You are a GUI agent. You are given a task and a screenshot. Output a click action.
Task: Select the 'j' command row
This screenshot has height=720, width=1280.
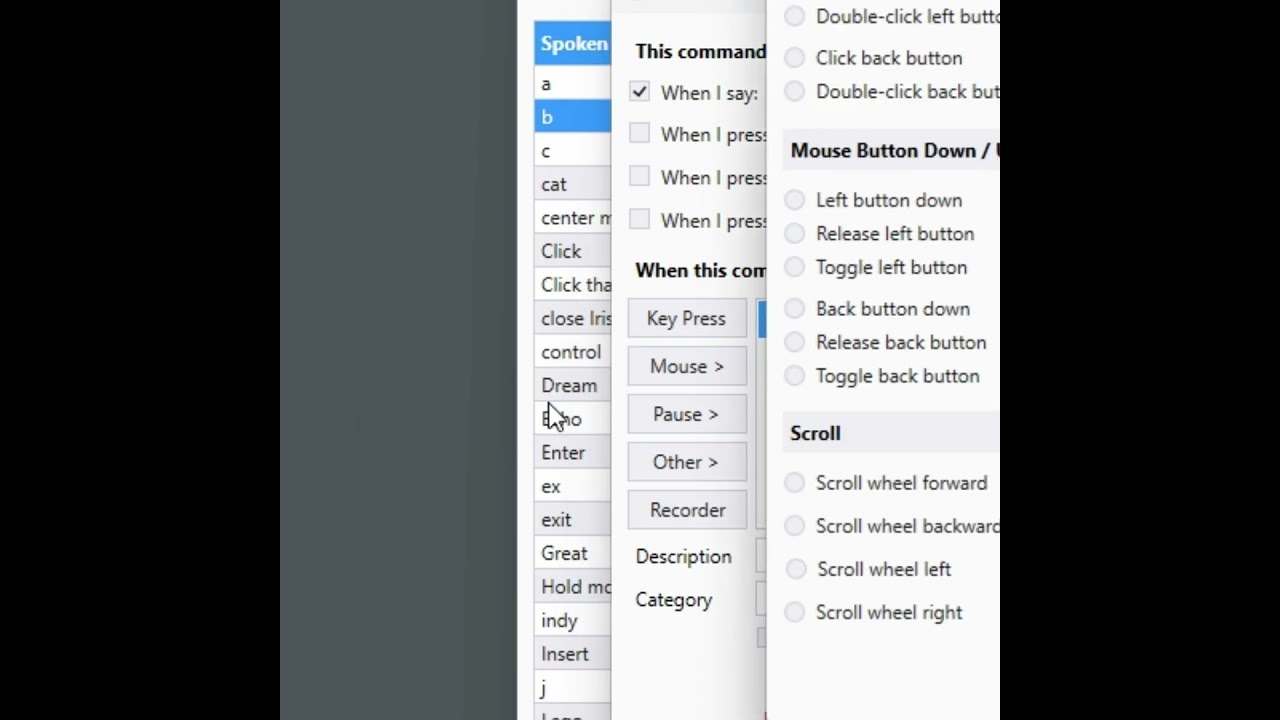click(573, 687)
